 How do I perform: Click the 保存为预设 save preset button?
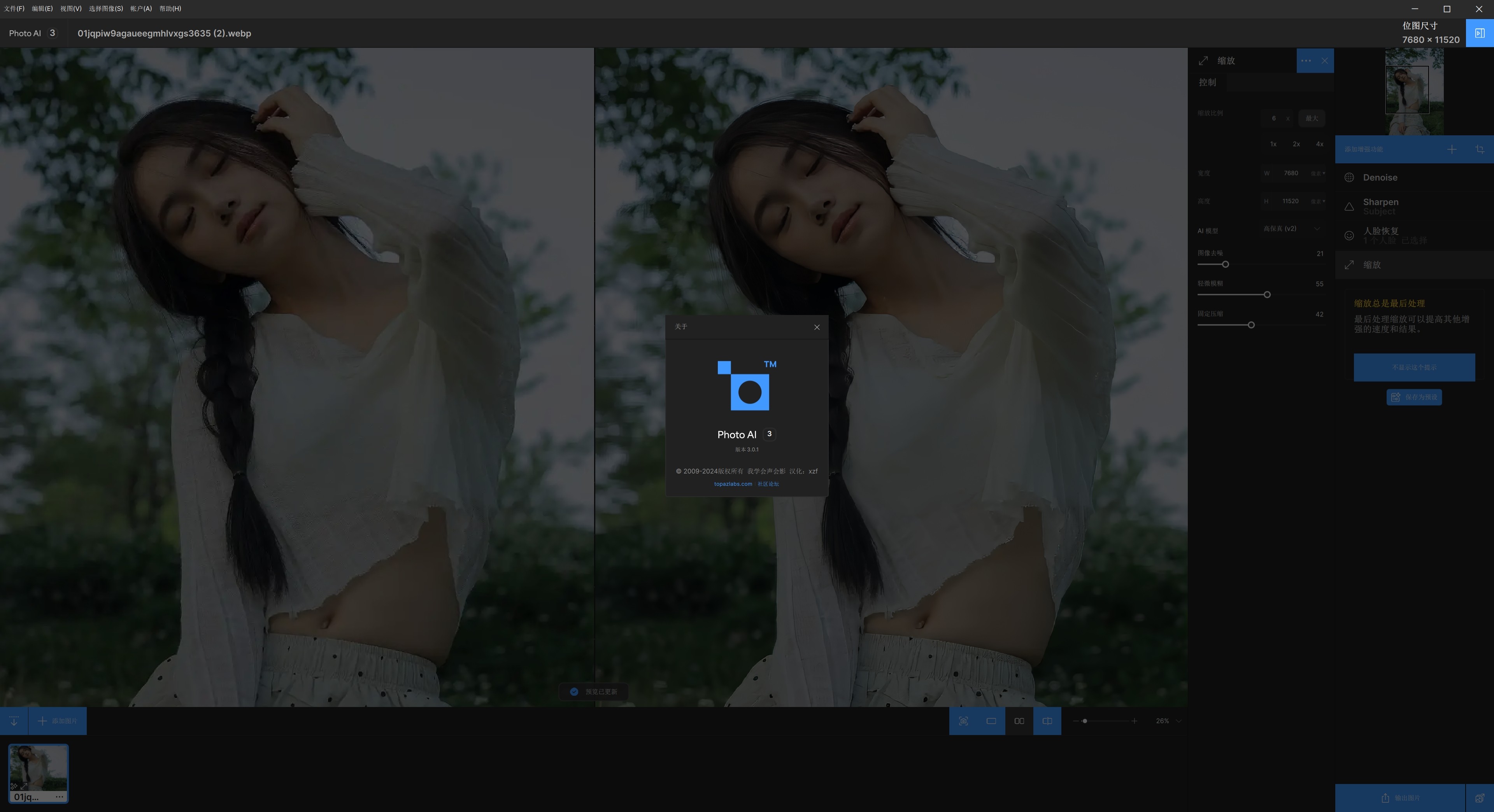tap(1414, 397)
